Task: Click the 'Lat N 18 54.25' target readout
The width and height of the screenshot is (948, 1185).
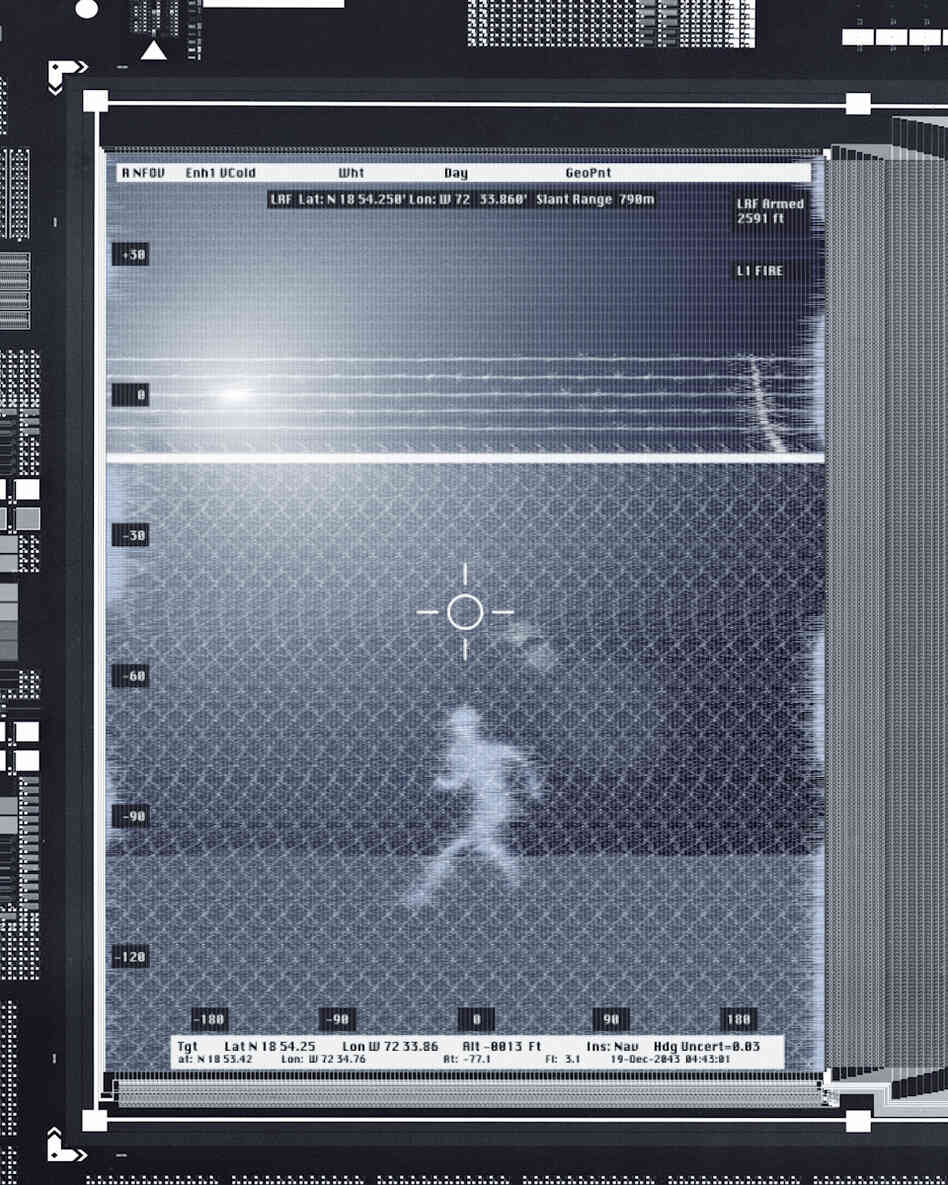Action: click(x=270, y=1047)
